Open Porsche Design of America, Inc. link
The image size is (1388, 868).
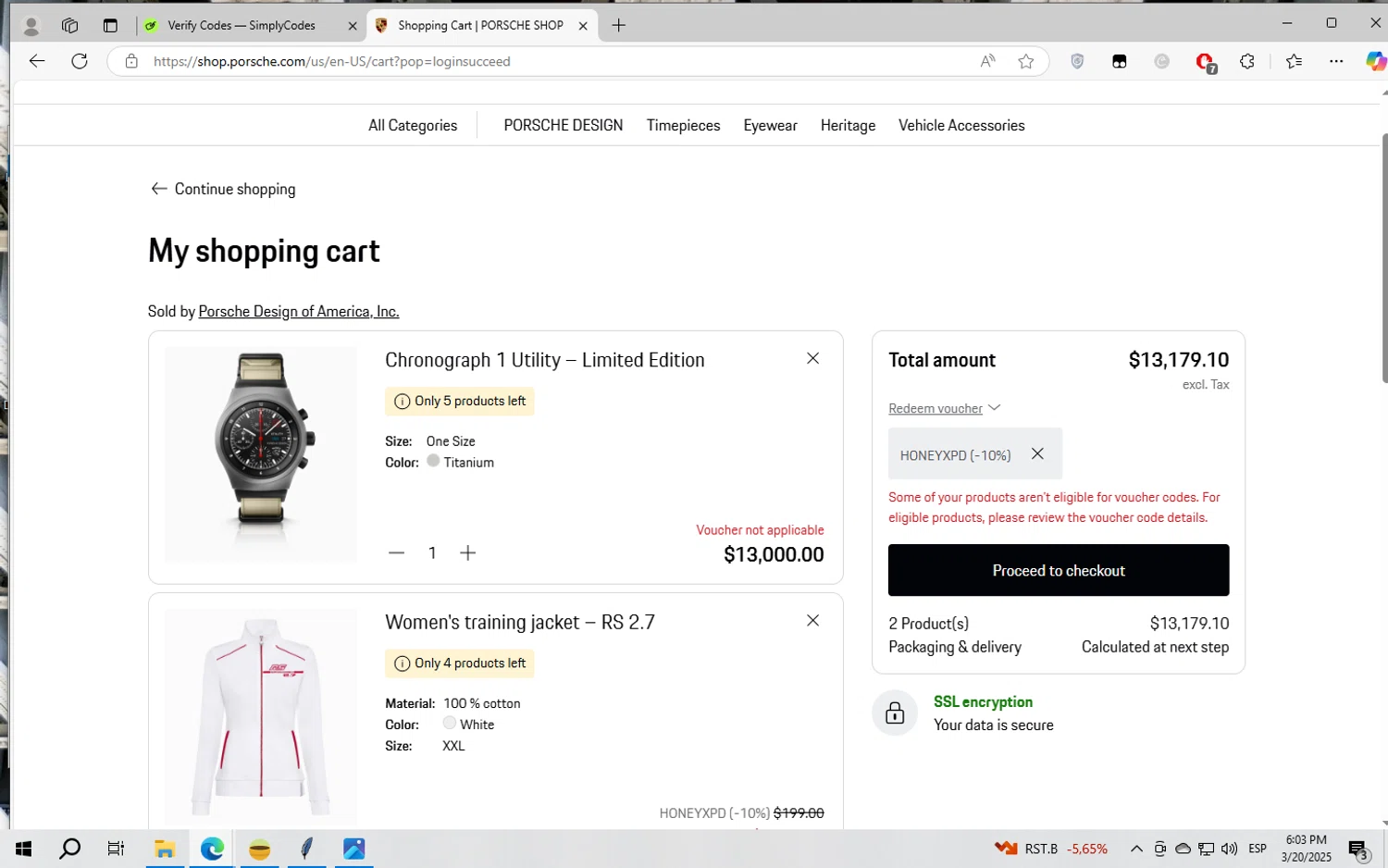299,311
